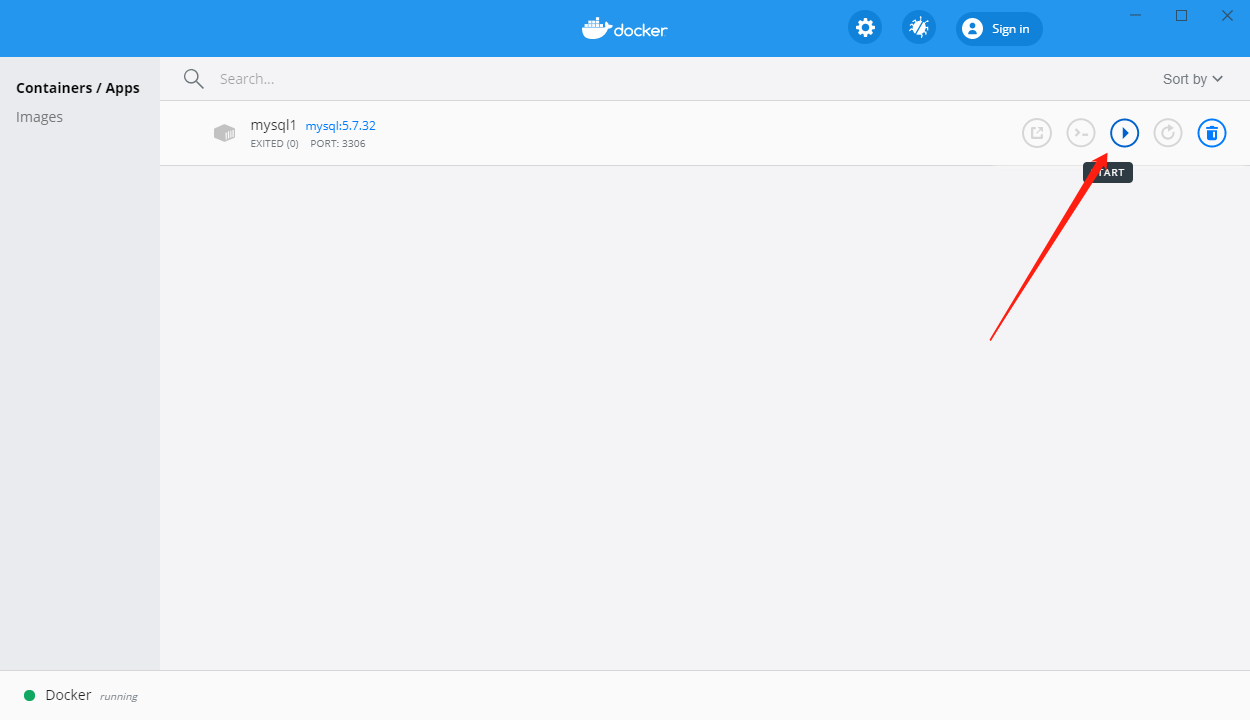This screenshot has height=720, width=1250.
Task: Open the mysql:5.7.32 image link
Action: coord(340,126)
